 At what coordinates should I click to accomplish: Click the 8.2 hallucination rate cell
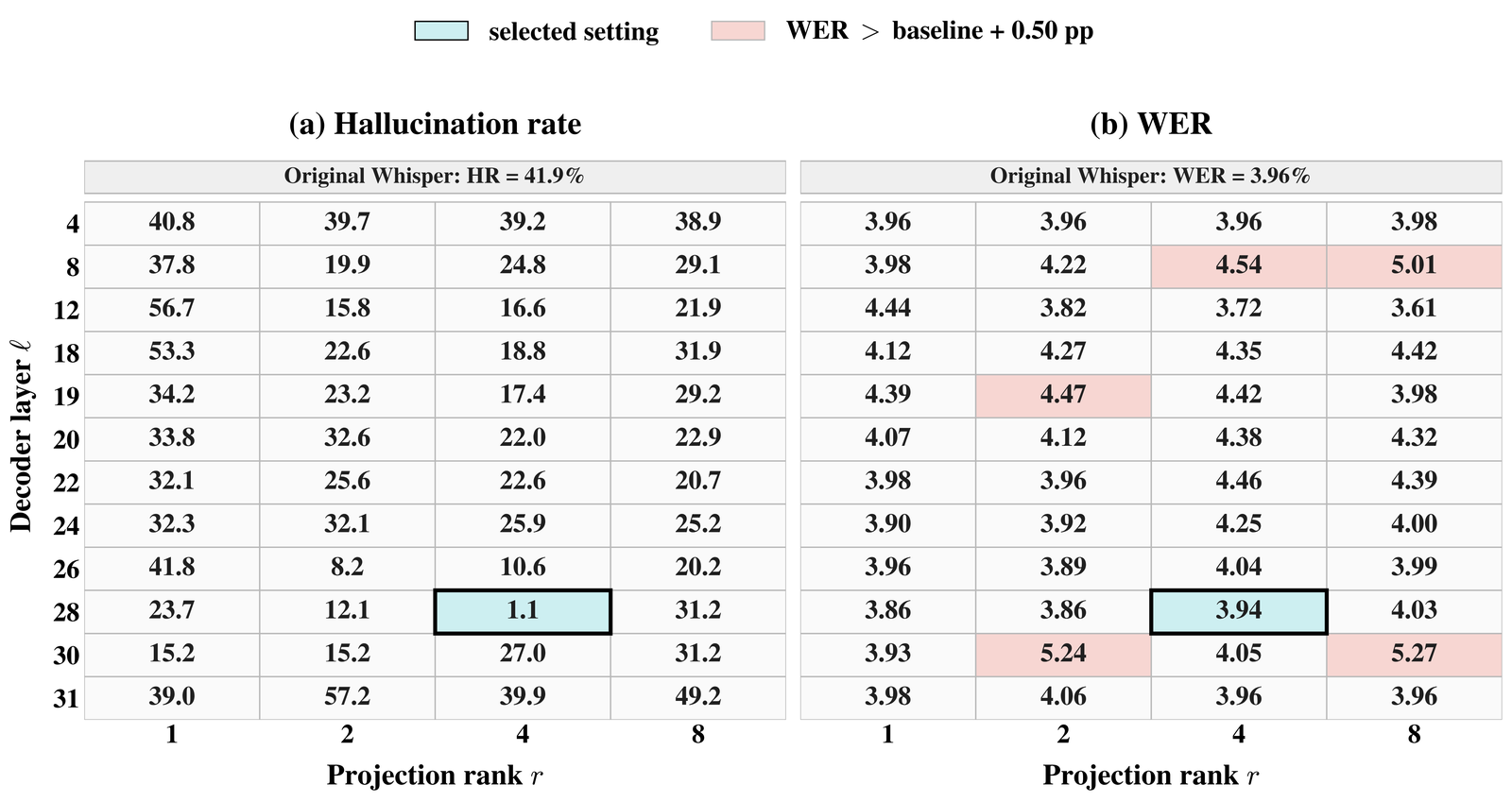point(347,568)
